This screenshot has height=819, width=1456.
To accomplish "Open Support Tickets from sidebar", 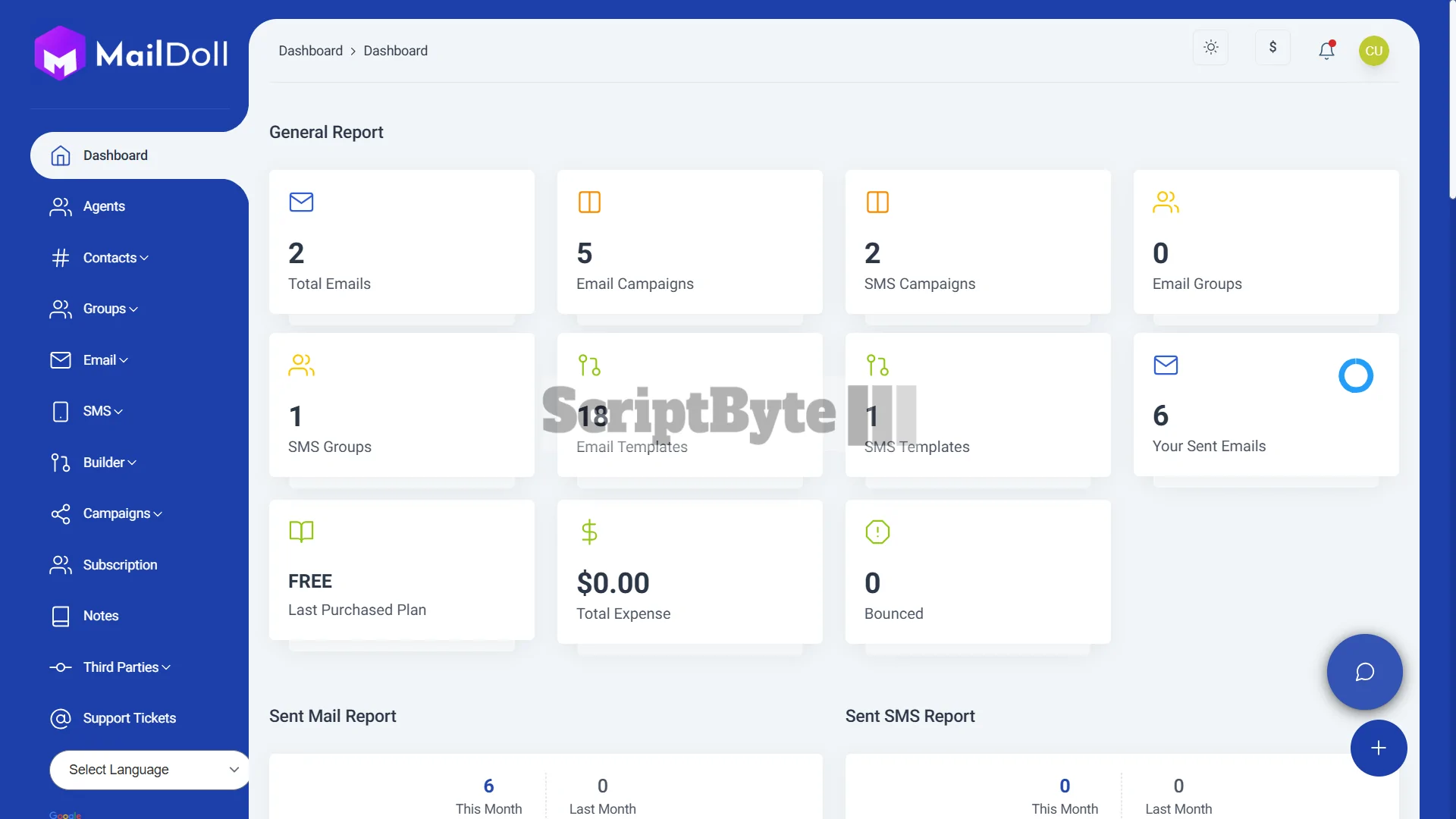I will pos(129,718).
